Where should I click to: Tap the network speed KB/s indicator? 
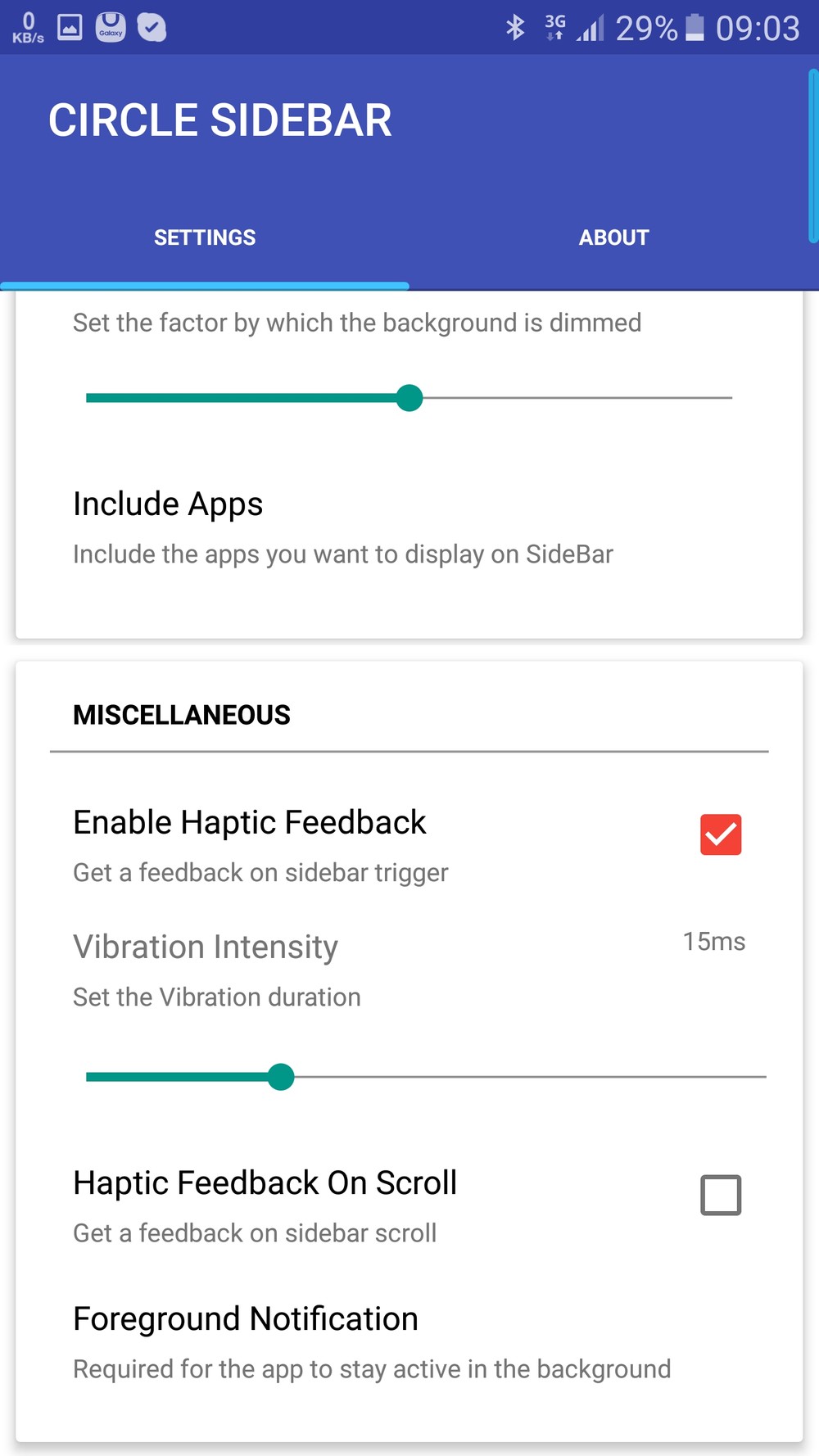point(28,28)
